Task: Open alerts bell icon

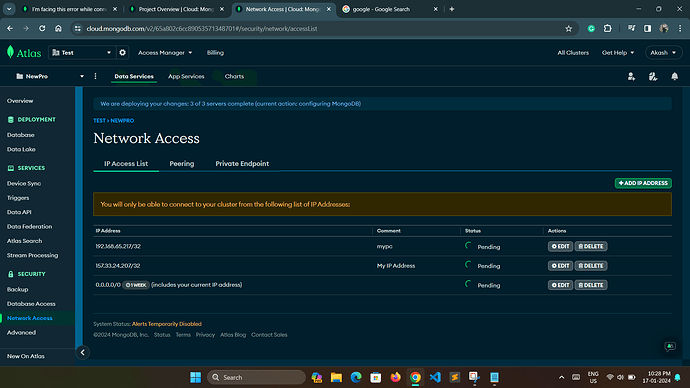Action: pos(674,77)
